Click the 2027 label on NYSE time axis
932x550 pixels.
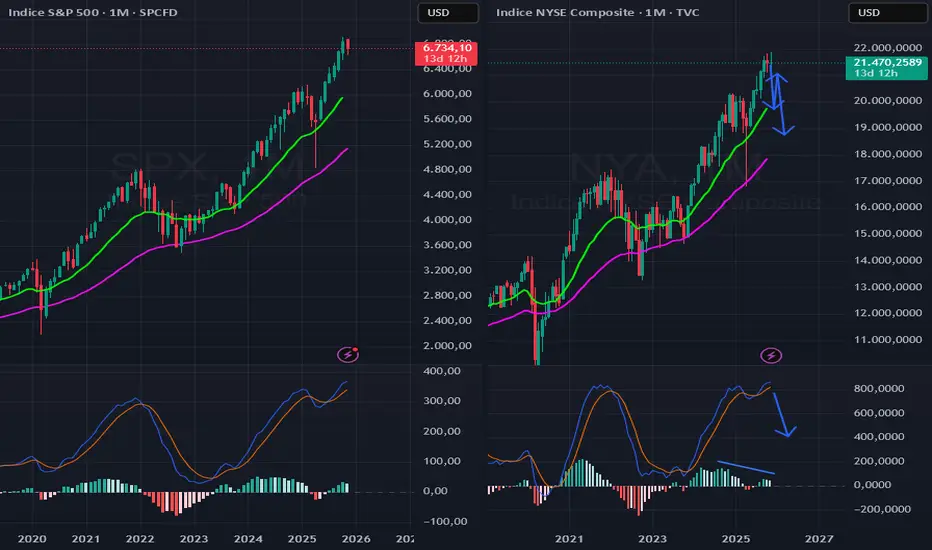point(818,537)
